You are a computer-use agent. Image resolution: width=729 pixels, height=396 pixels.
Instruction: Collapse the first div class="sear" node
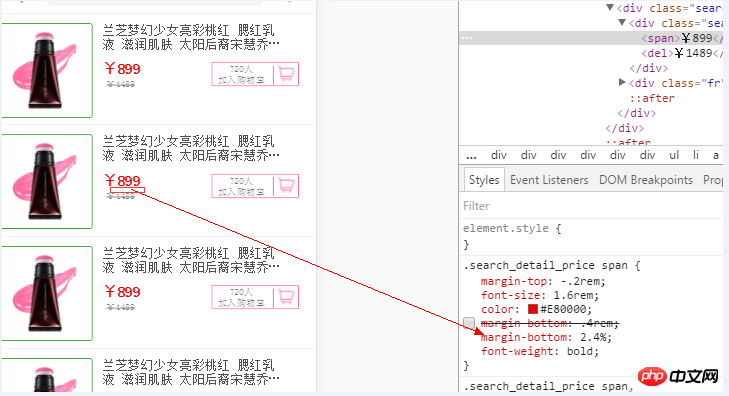(610, 7)
